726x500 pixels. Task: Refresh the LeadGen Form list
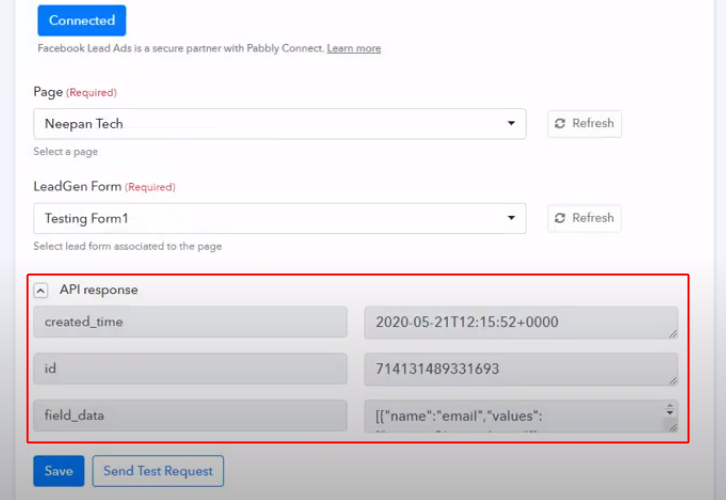pos(584,218)
